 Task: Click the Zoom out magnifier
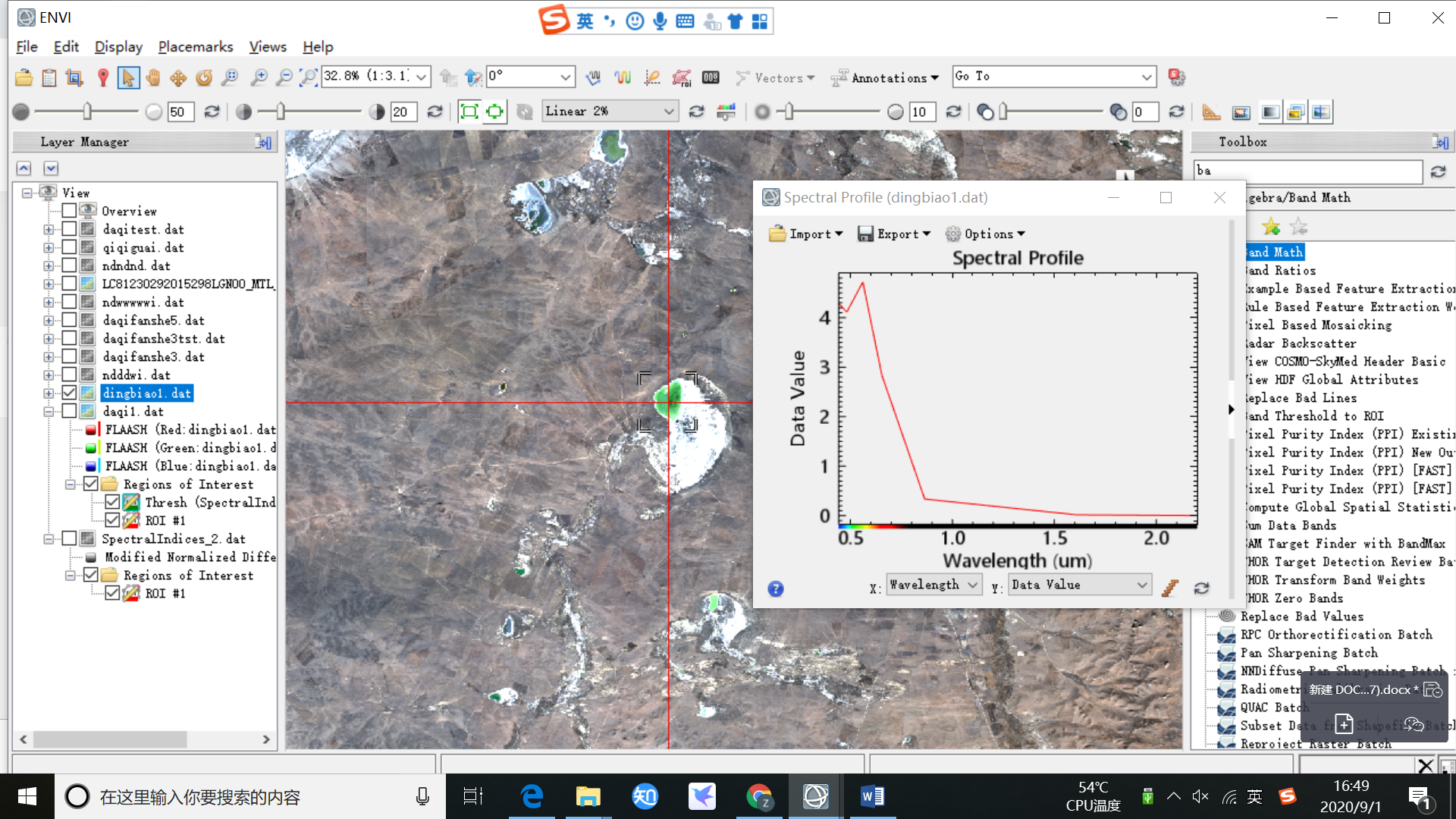click(284, 77)
